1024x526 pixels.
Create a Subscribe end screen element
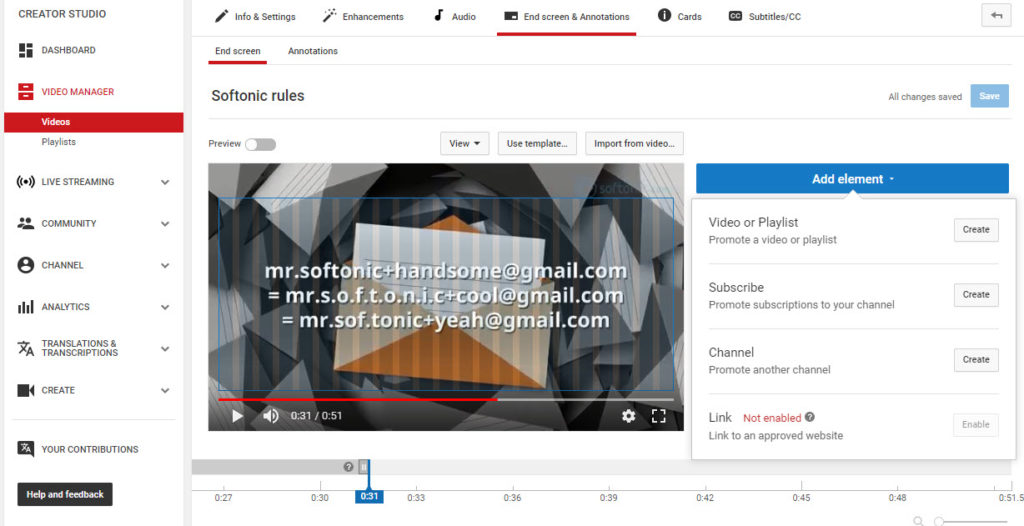point(975,295)
